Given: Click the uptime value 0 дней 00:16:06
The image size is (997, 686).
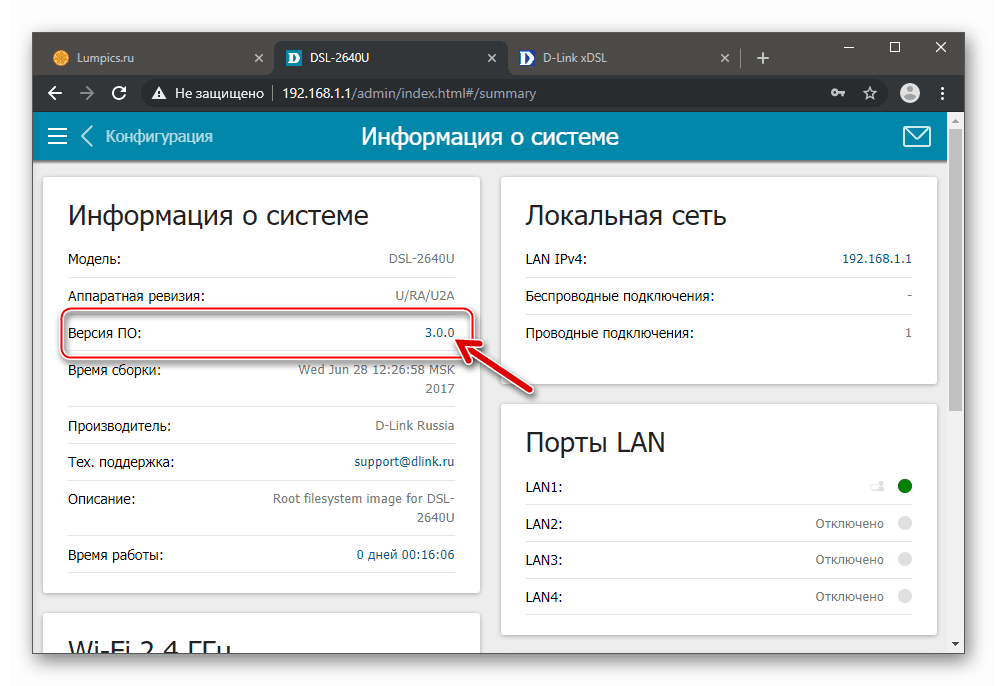Looking at the screenshot, I should tap(406, 554).
